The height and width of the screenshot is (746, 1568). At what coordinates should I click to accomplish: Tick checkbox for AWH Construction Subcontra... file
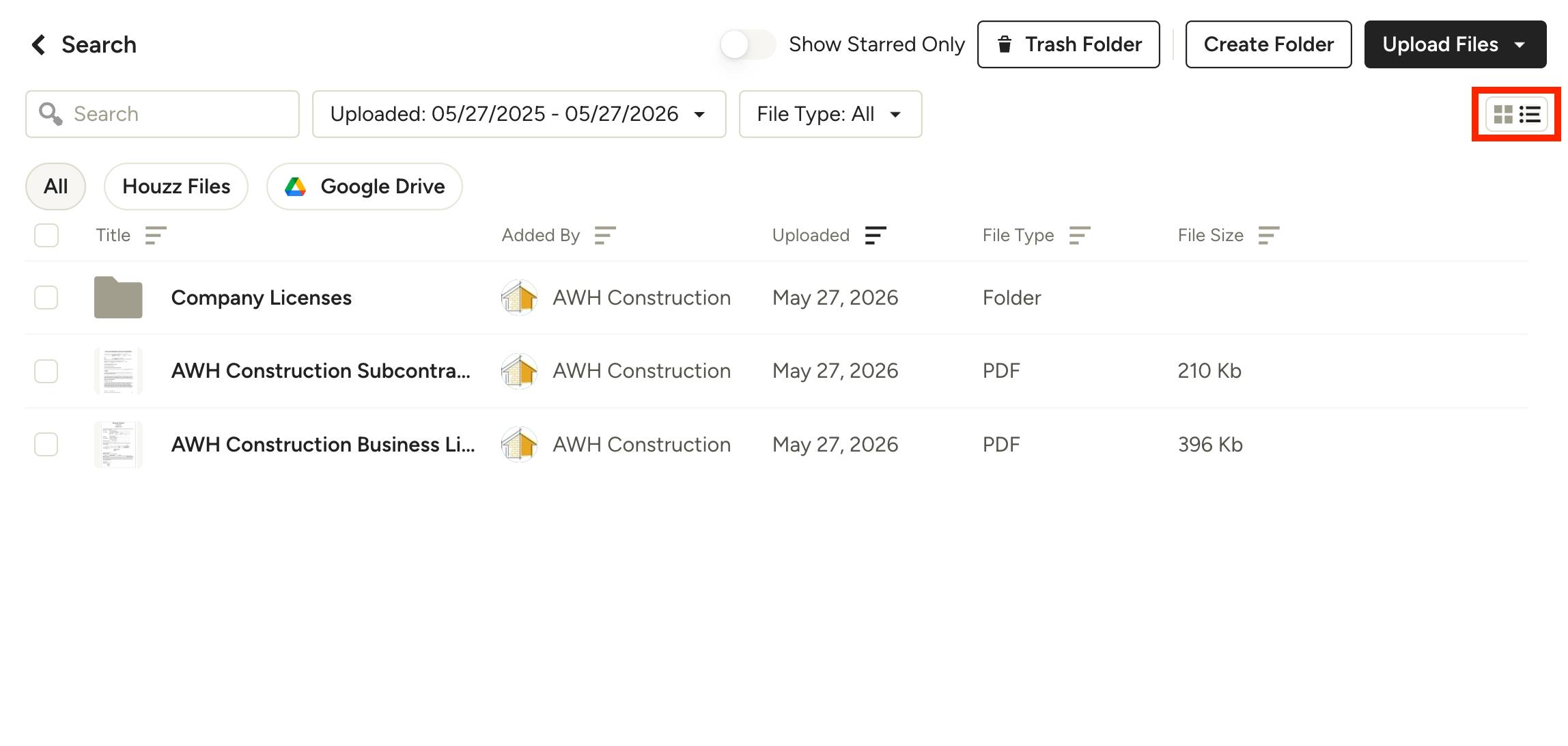point(46,371)
